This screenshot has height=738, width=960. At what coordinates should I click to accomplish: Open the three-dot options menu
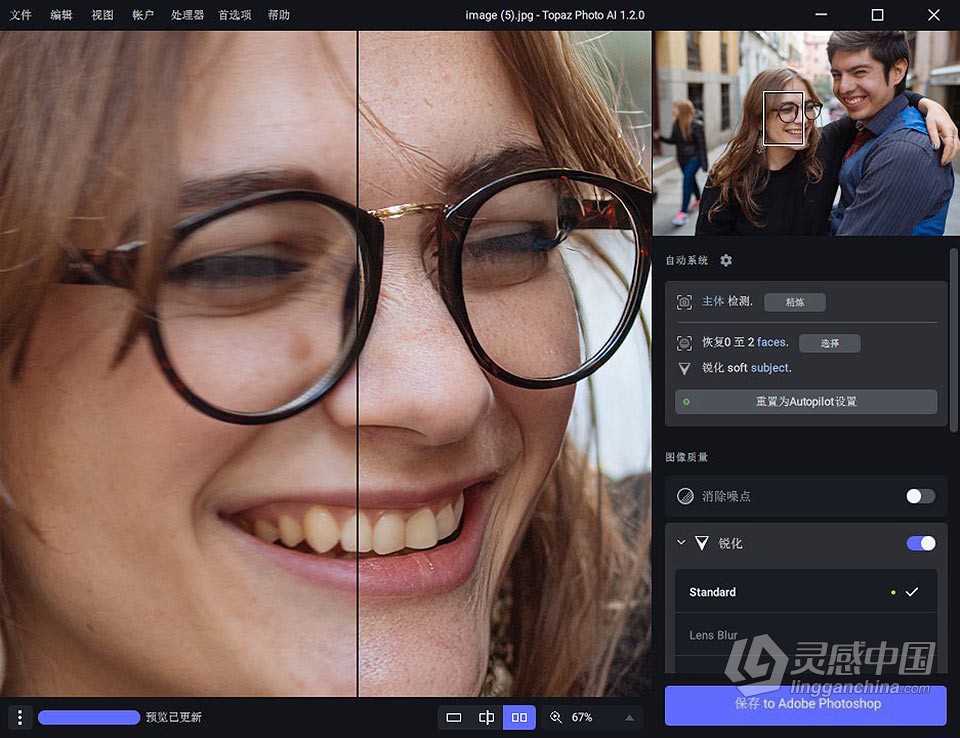click(x=20, y=717)
